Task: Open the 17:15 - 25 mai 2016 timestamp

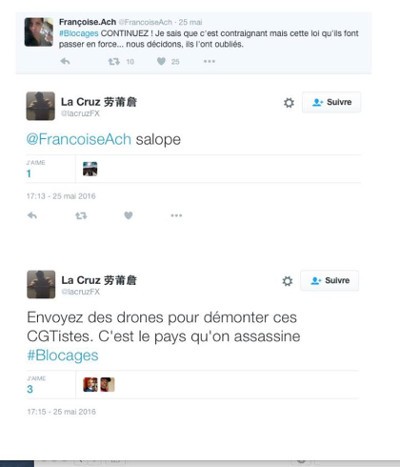Action: pos(61,412)
